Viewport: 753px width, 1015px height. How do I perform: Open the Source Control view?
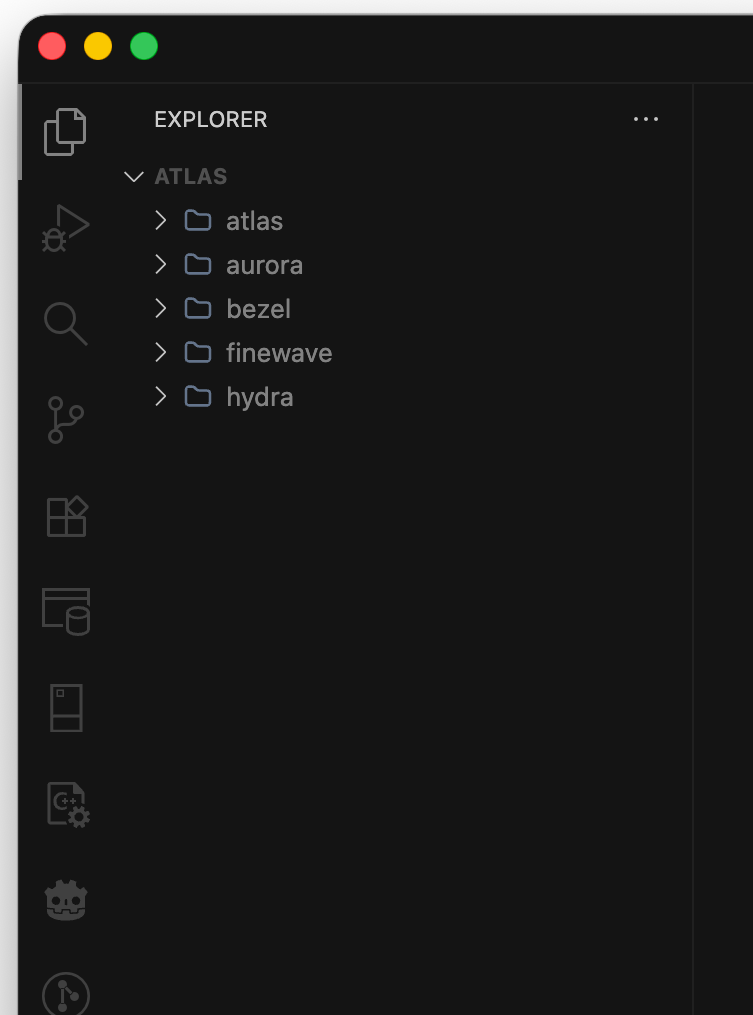pyautogui.click(x=65, y=420)
